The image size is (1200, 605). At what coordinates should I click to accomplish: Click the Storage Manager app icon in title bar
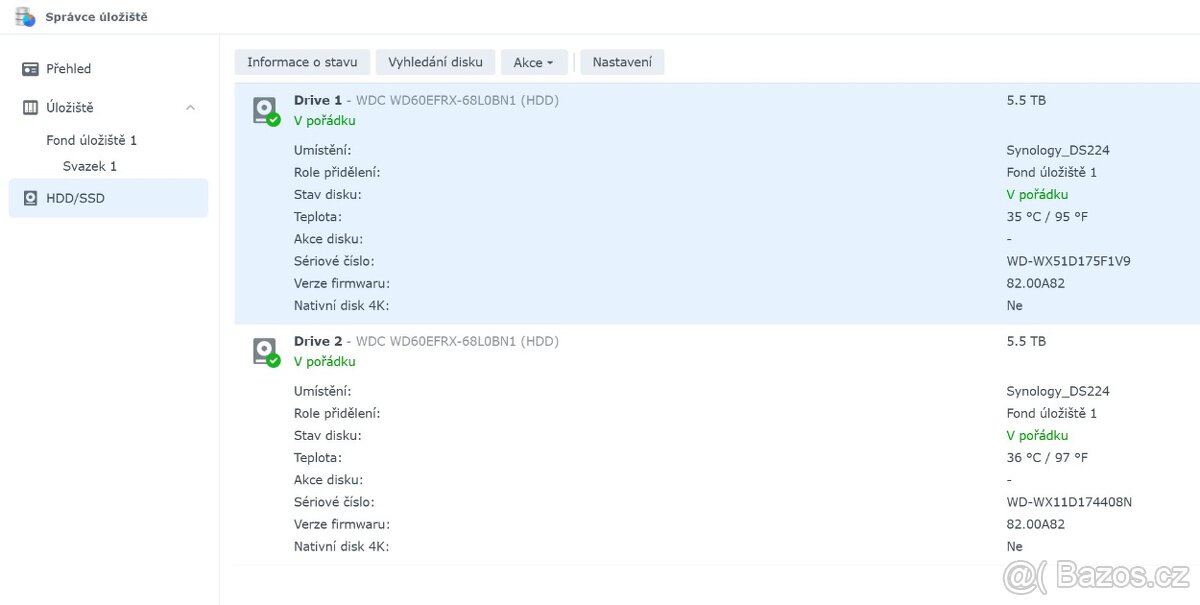click(25, 16)
